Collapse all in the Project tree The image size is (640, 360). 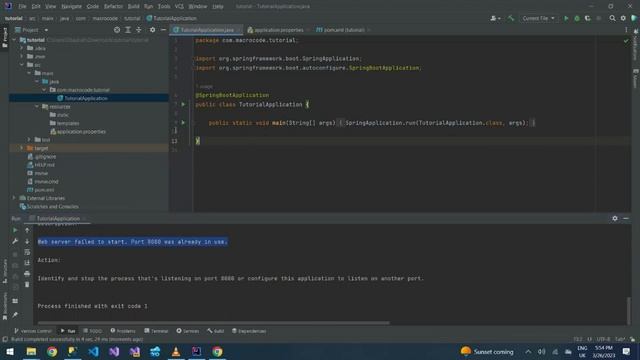pos(139,30)
